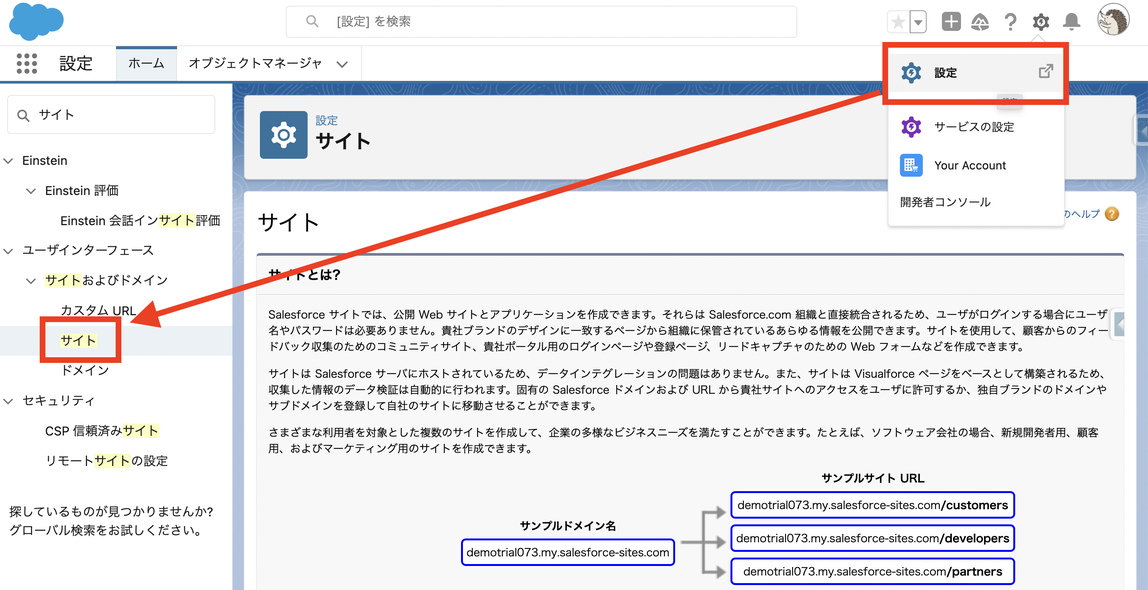
Task: Click the setup gear icon in header
Action: pyautogui.click(x=1040, y=22)
